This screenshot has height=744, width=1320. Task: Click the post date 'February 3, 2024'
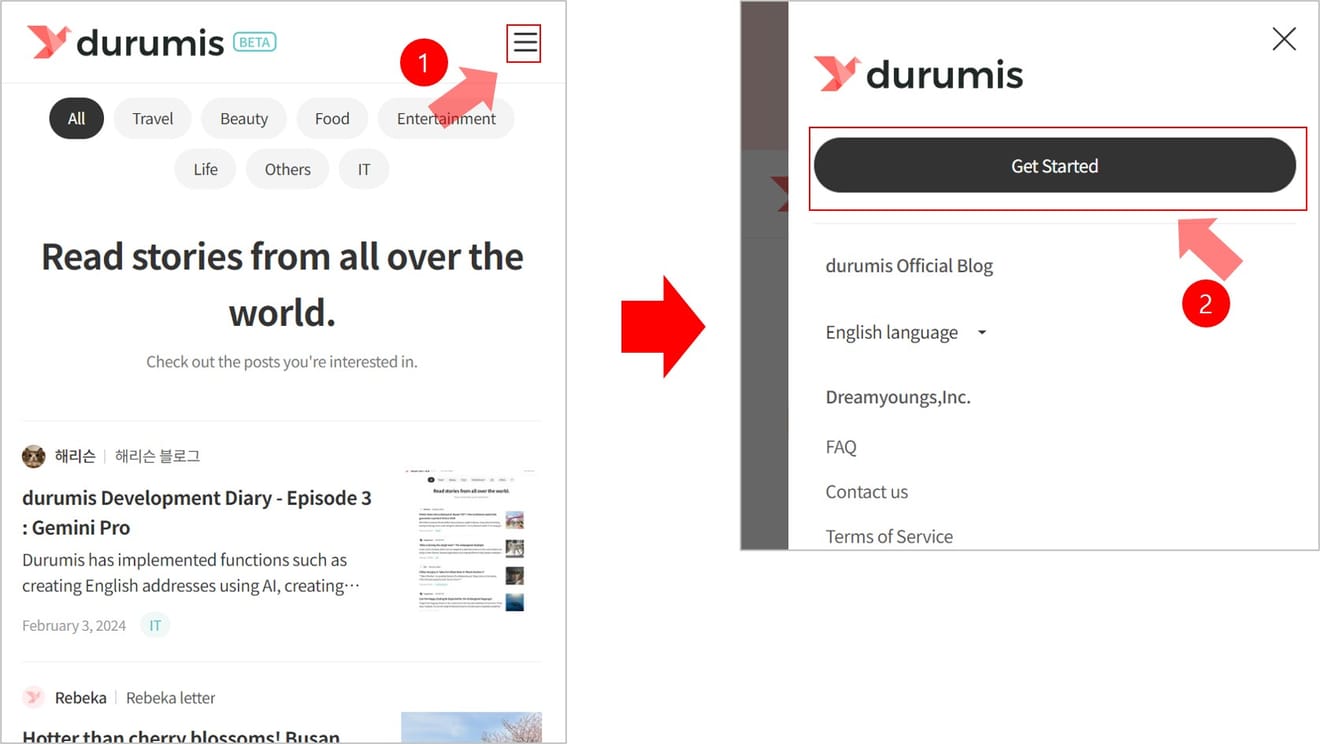(x=74, y=626)
